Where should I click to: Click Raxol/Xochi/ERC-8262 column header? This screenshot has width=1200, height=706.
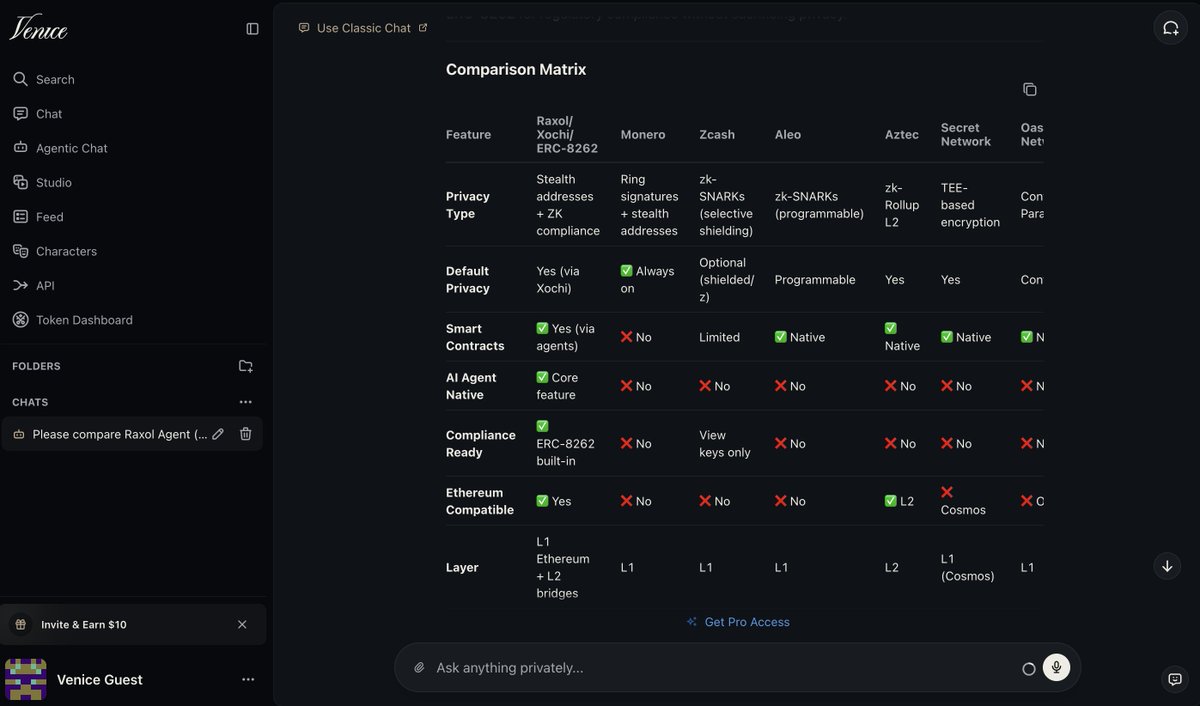pyautogui.click(x=567, y=134)
